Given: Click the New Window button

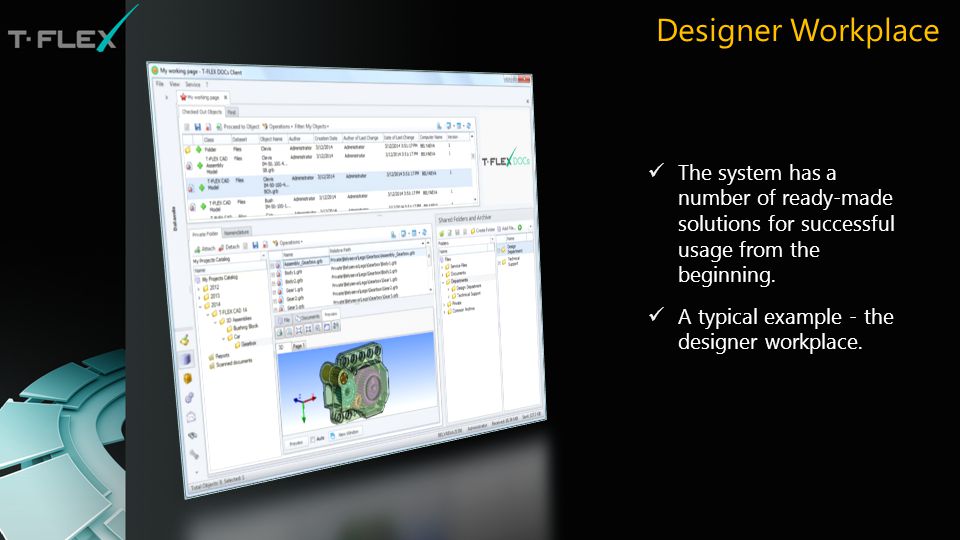Looking at the screenshot, I should point(345,433).
